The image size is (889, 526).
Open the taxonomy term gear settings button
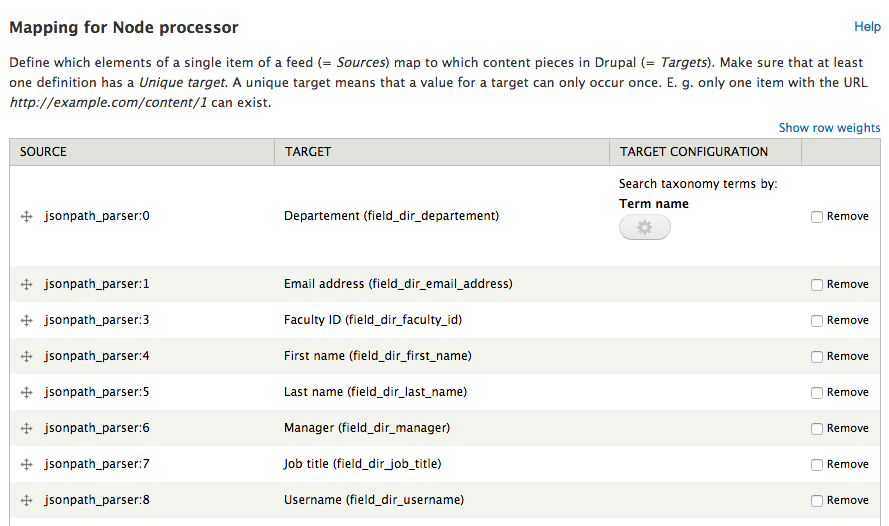pyautogui.click(x=645, y=227)
